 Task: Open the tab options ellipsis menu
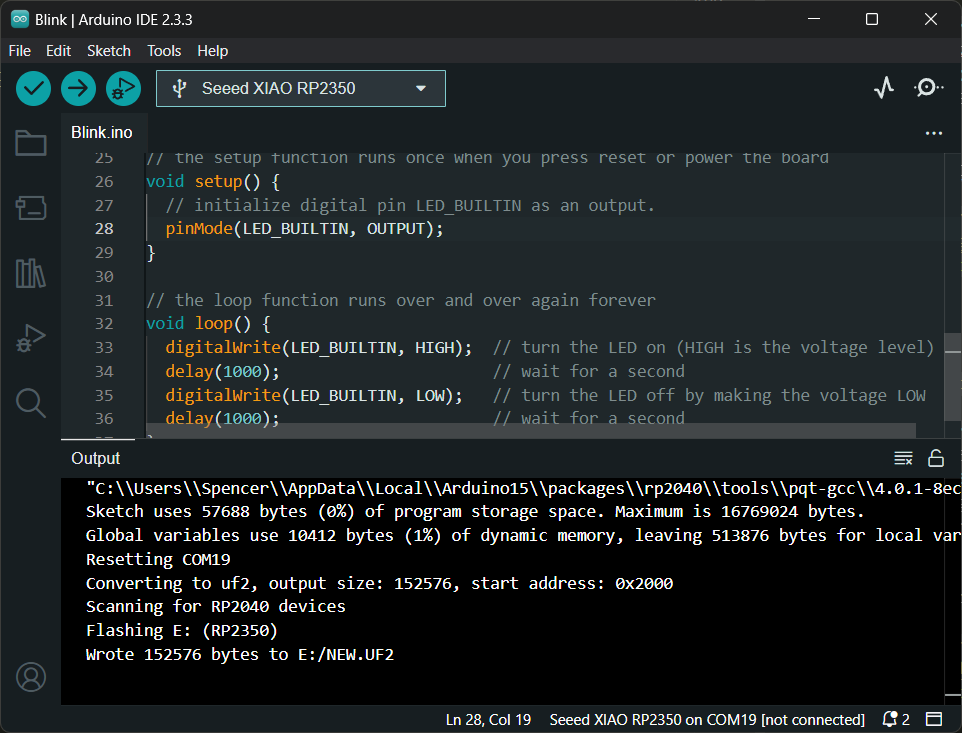click(x=934, y=133)
